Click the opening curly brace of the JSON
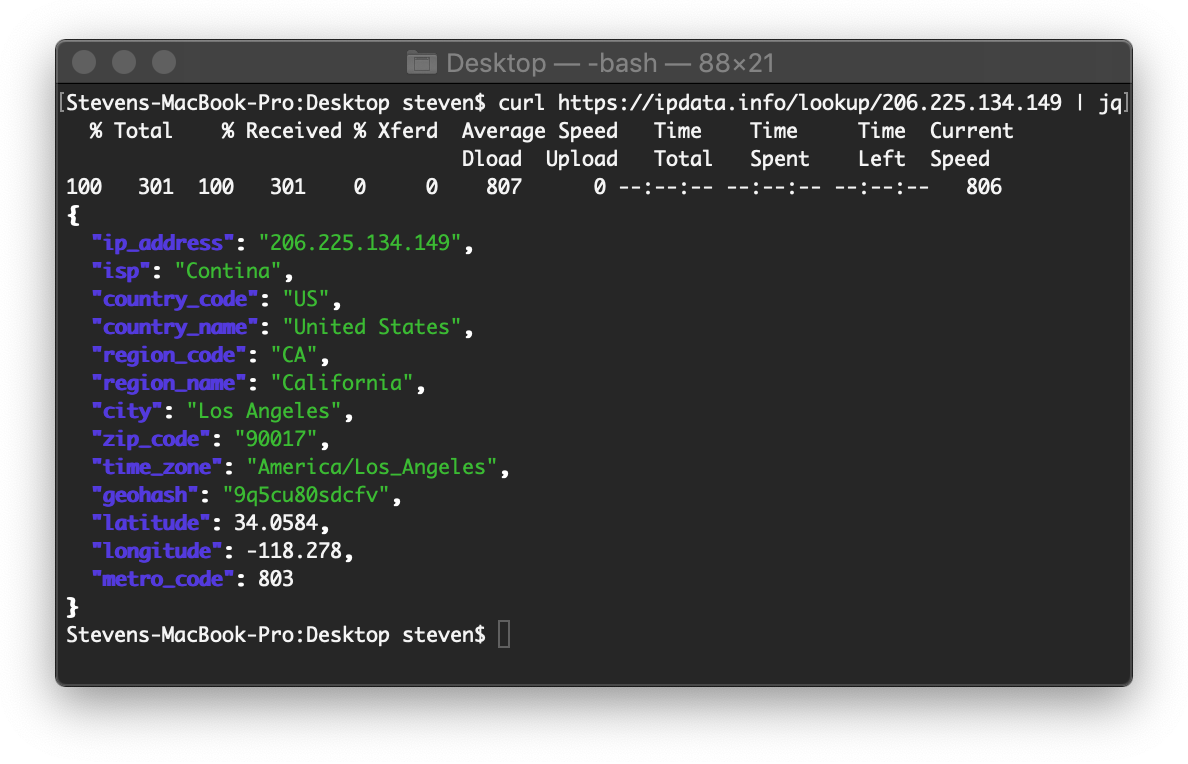 [73, 215]
